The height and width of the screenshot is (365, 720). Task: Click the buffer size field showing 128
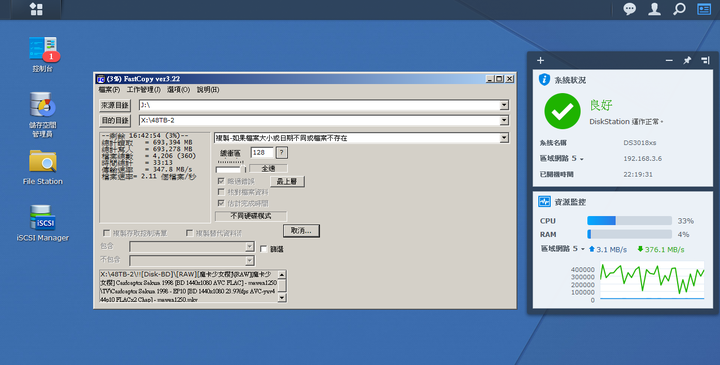point(262,152)
